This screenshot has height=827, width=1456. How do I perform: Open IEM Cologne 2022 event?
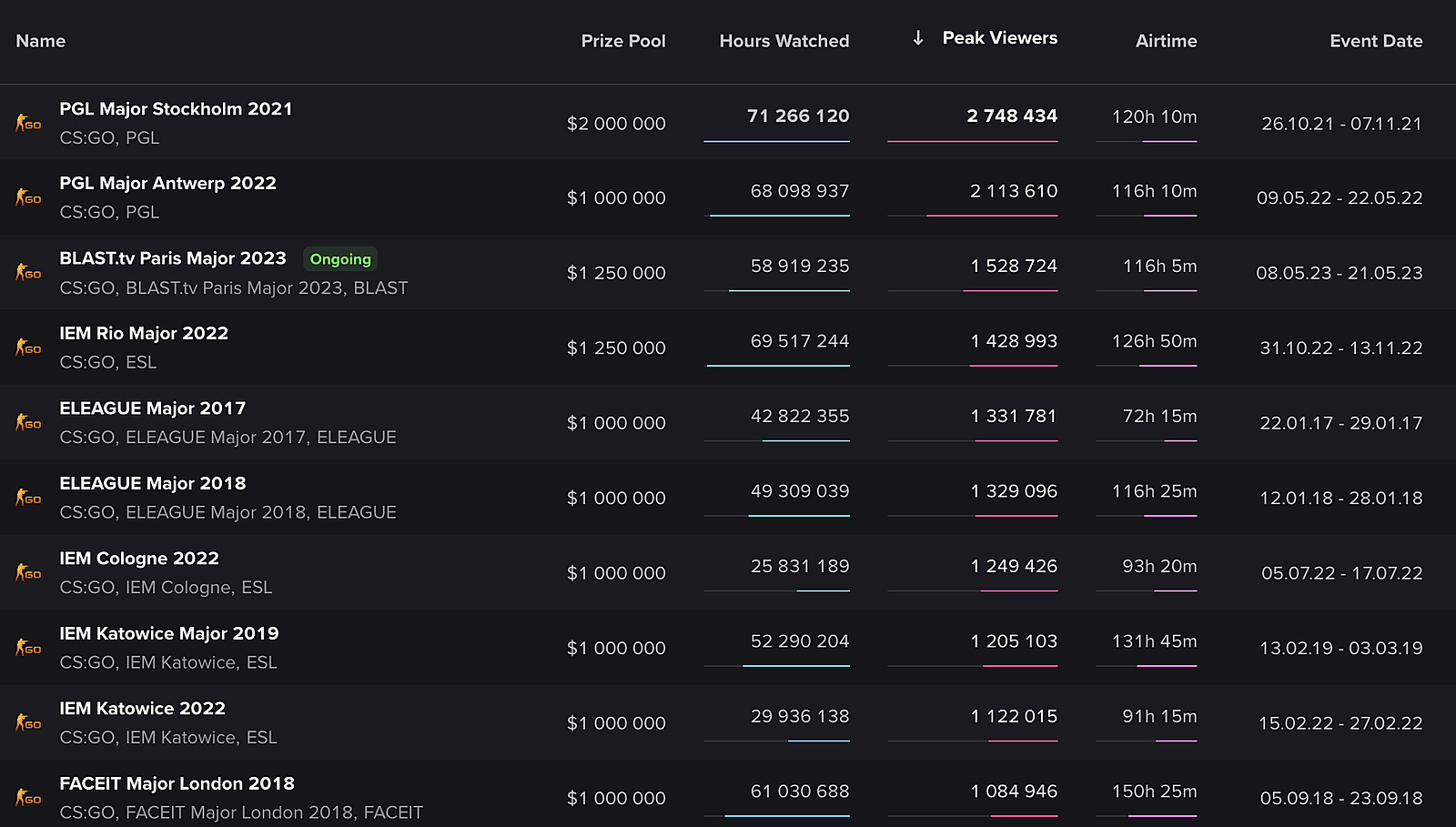139,559
